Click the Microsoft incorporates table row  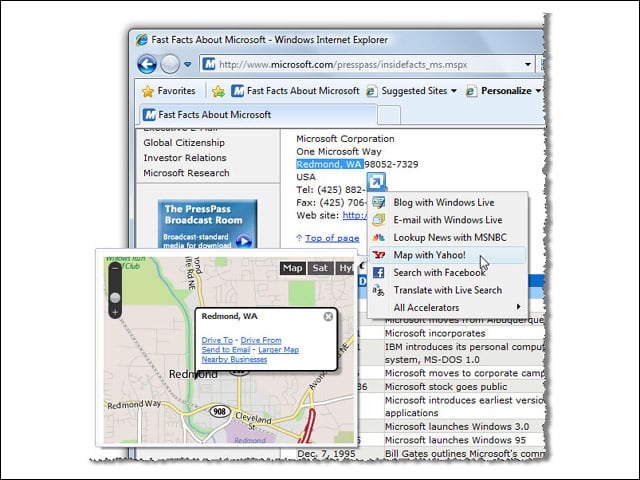(435, 333)
